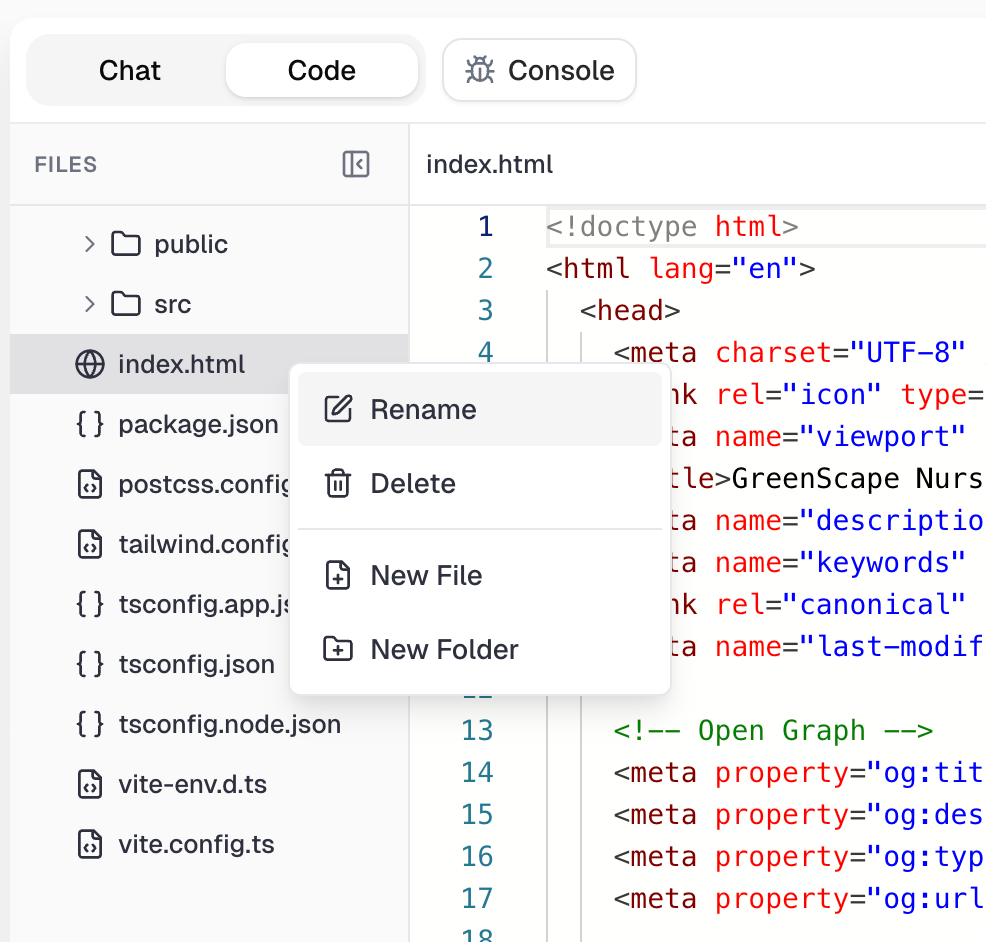This screenshot has height=942, width=986.
Task: Click the og:tit meta property line
Action: (799, 773)
